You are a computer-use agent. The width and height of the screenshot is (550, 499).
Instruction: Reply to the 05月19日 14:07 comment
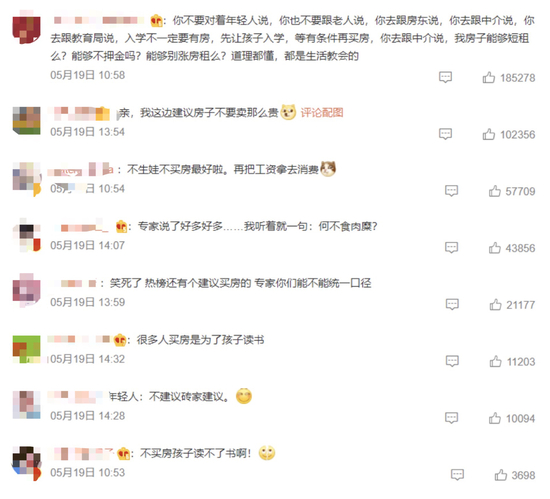coord(451,248)
